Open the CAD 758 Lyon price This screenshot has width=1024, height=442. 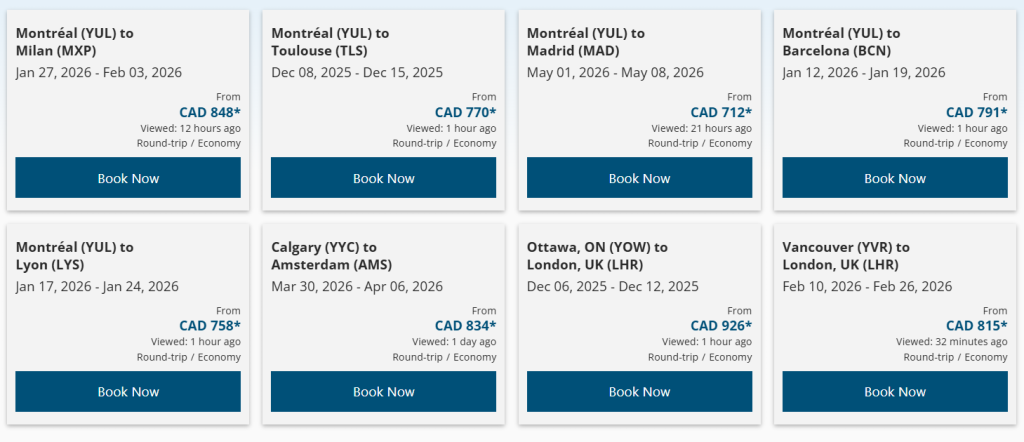point(210,325)
